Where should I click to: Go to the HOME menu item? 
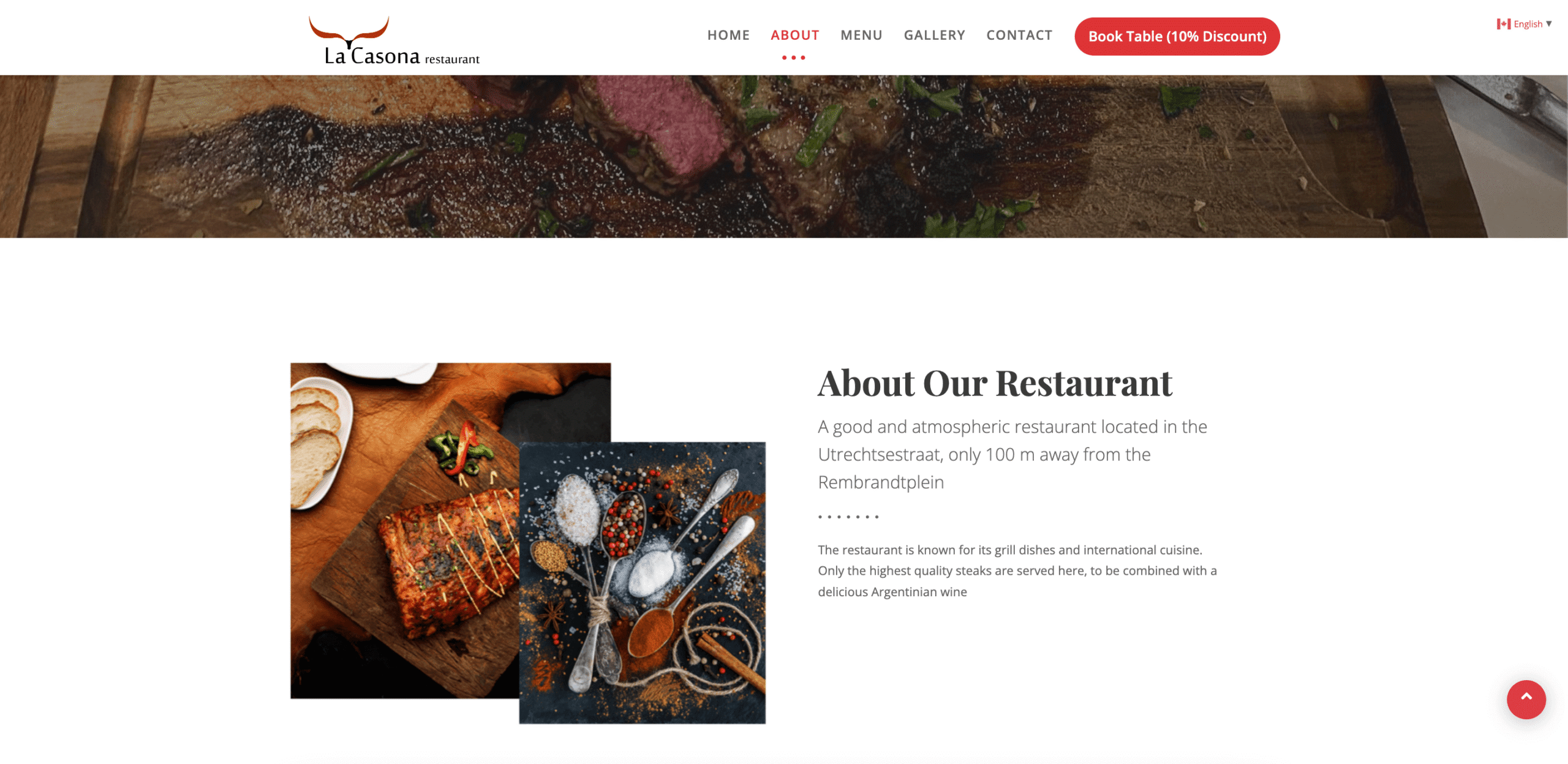728,36
